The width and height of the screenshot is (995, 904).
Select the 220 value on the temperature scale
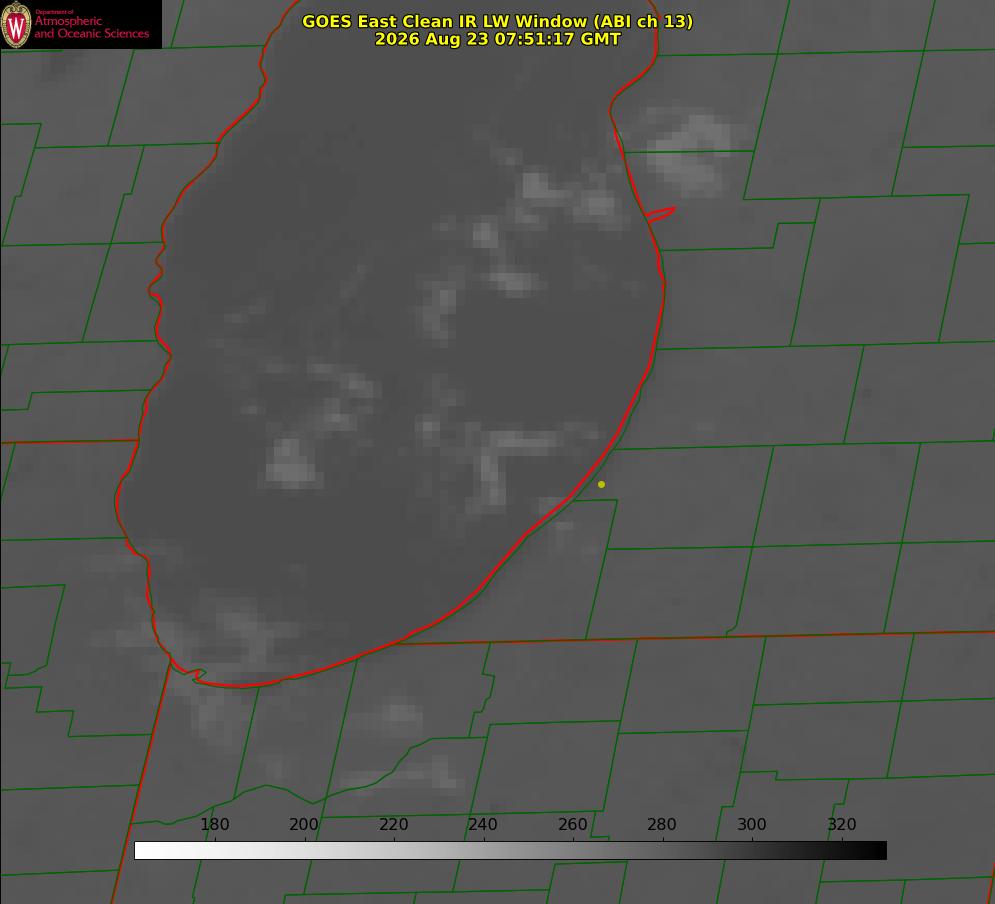point(393,824)
